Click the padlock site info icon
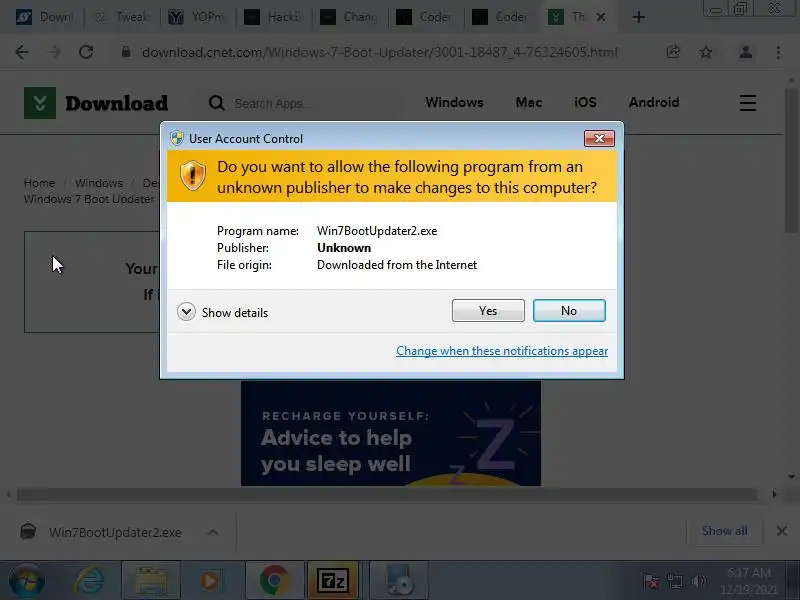800x600 pixels. [126, 52]
